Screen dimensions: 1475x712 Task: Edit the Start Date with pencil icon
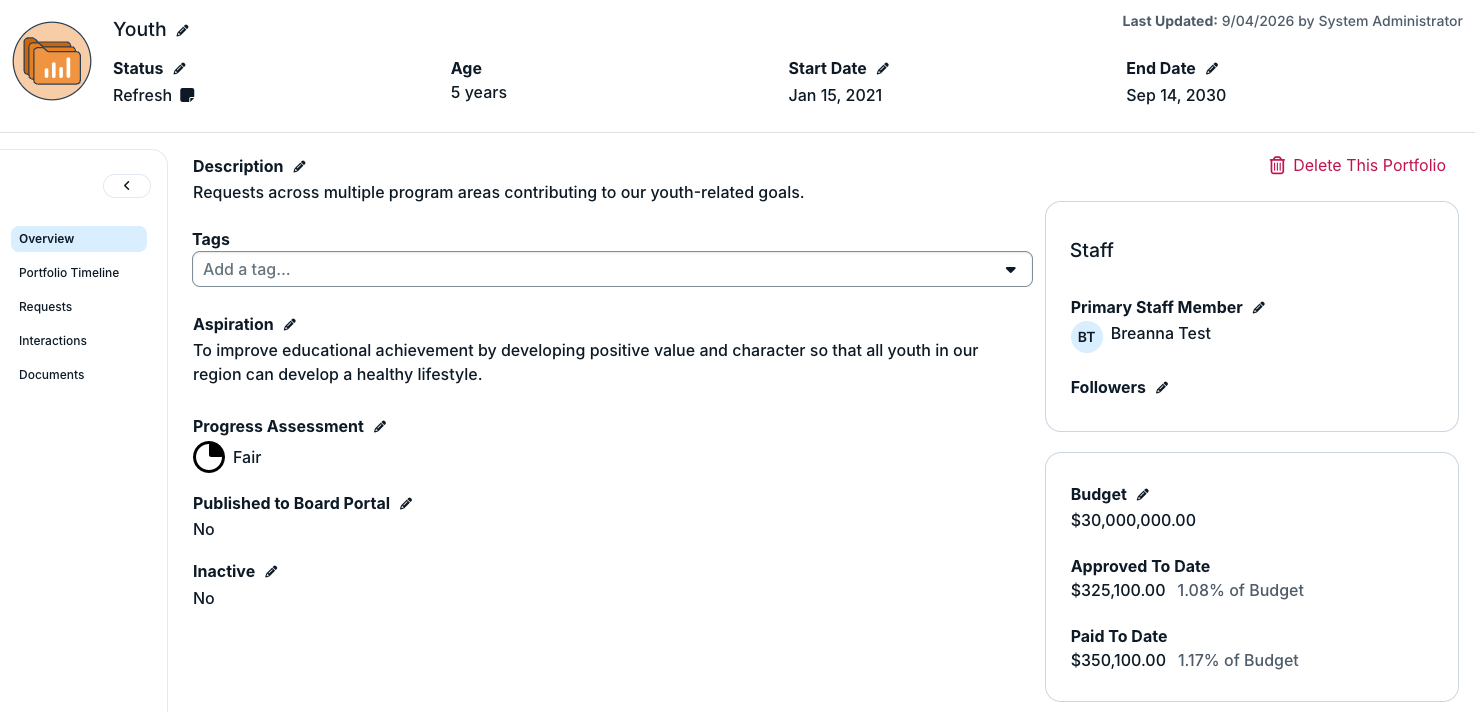882,69
